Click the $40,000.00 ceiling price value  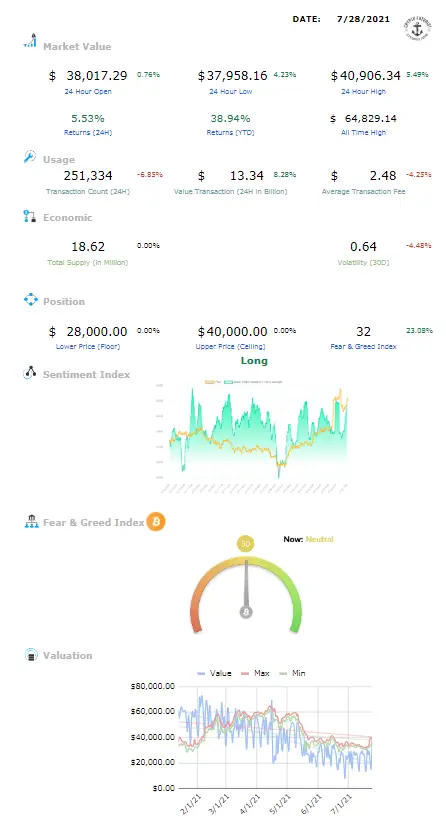click(232, 331)
